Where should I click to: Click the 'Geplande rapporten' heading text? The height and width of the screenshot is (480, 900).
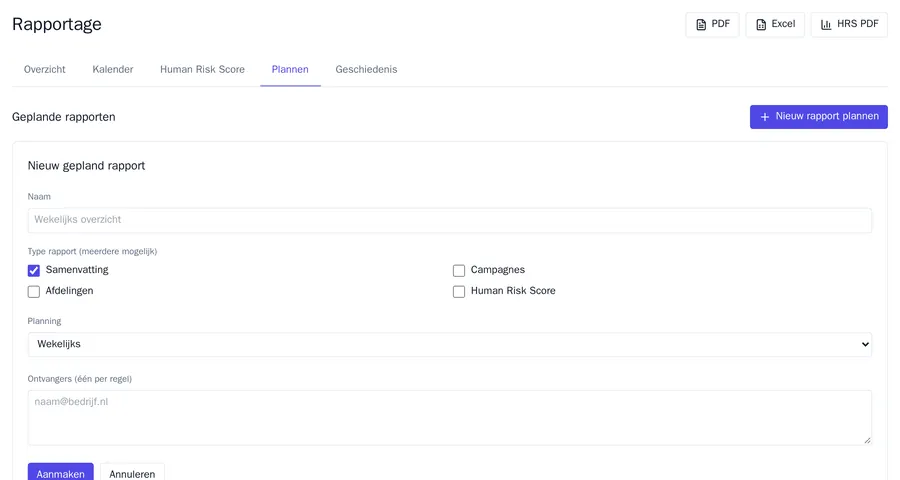pyautogui.click(x=64, y=117)
